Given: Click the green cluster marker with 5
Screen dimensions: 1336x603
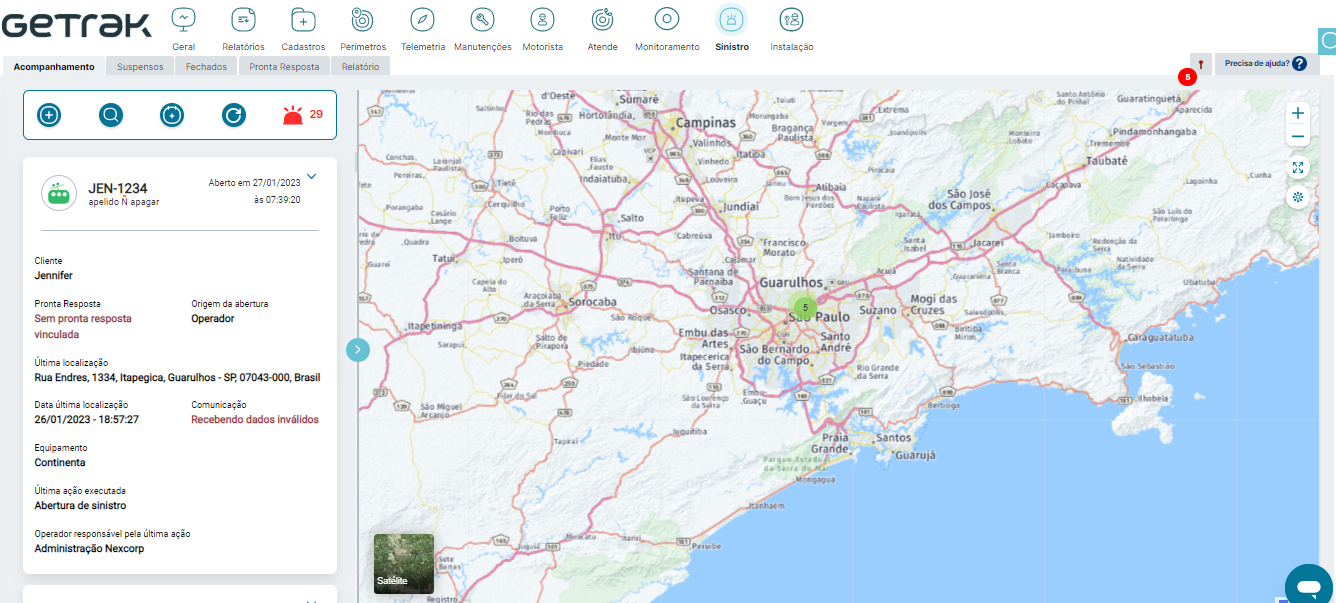Looking at the screenshot, I should click(804, 307).
